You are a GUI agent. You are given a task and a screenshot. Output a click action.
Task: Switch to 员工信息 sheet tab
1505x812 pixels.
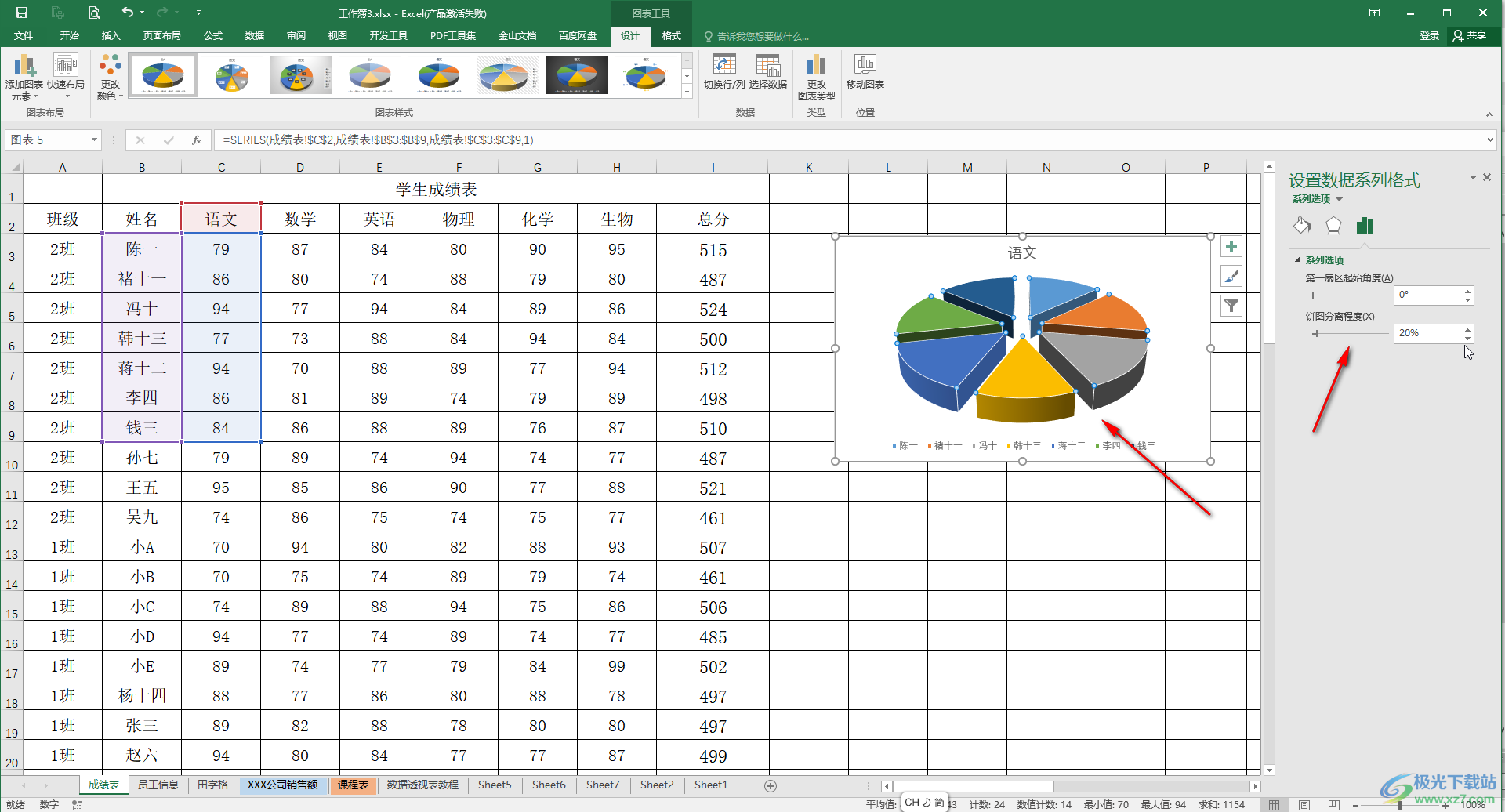(158, 785)
